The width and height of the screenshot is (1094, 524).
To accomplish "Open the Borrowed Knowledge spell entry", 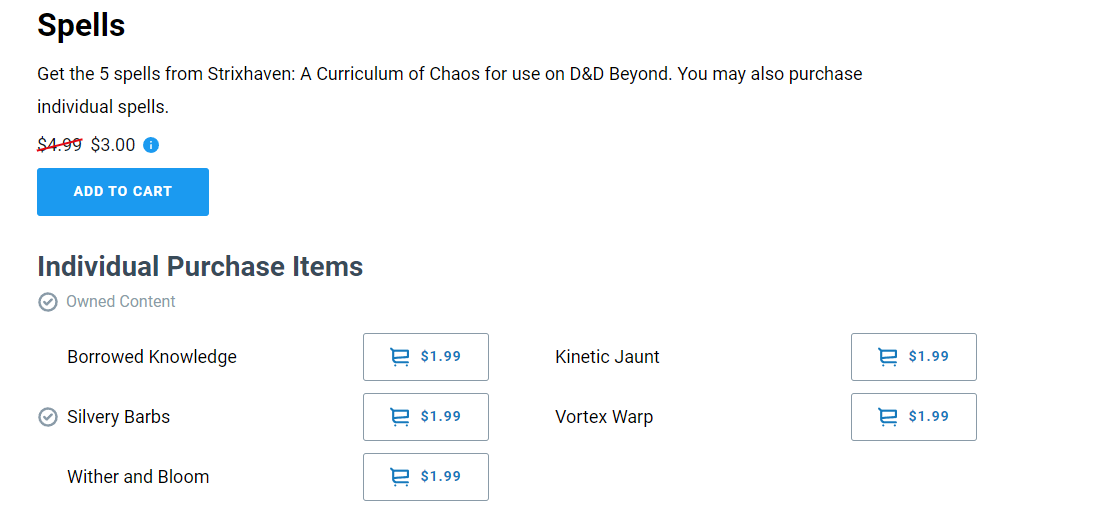I will [152, 357].
